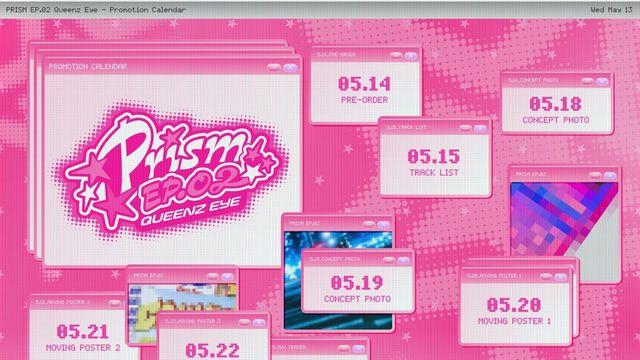Close the pixel-art image window
This screenshot has height=360, width=640.
coord(227,277)
